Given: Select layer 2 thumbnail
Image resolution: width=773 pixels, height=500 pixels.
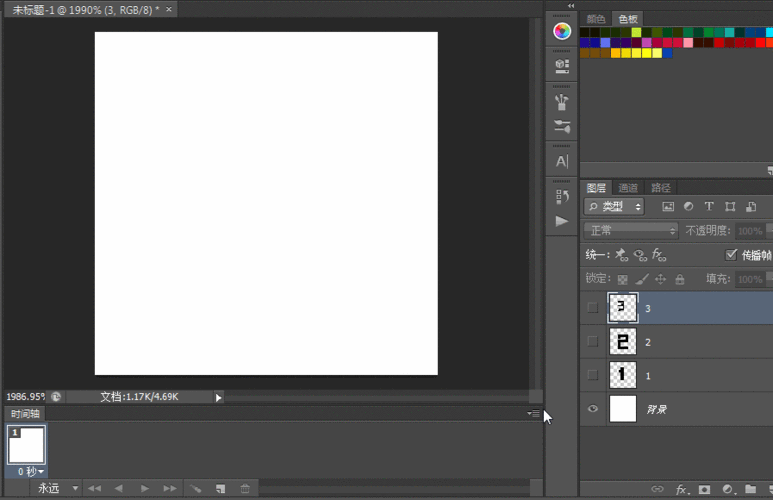Looking at the screenshot, I should point(623,342).
